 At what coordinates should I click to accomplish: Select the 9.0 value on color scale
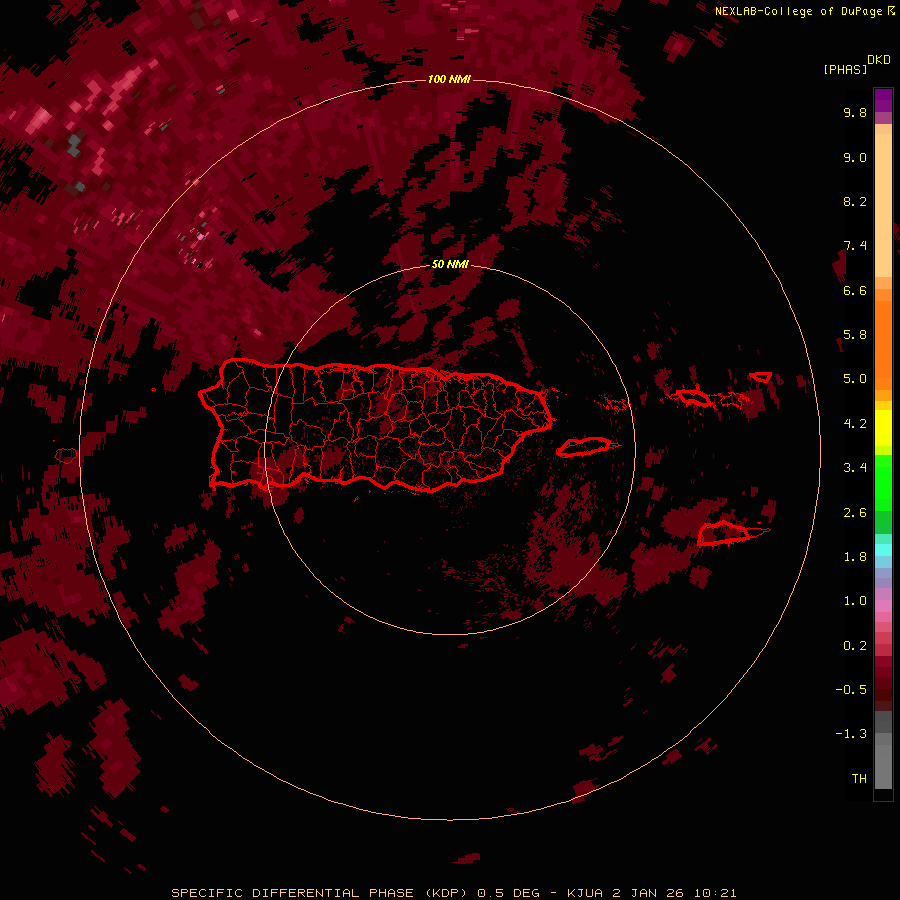pos(855,157)
